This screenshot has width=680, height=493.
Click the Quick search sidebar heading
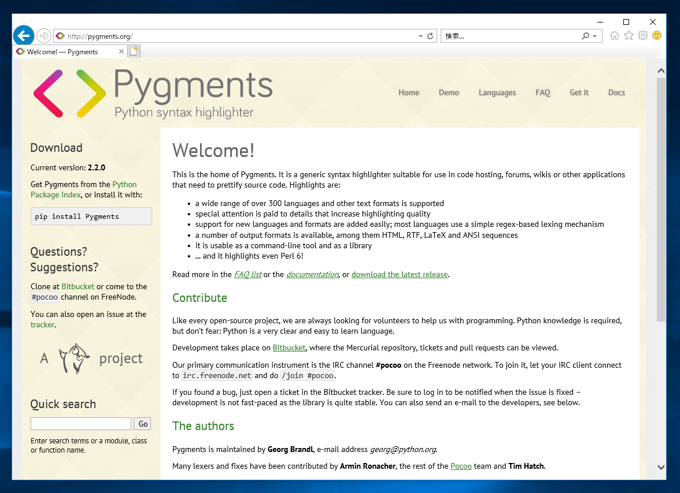[x=63, y=404]
